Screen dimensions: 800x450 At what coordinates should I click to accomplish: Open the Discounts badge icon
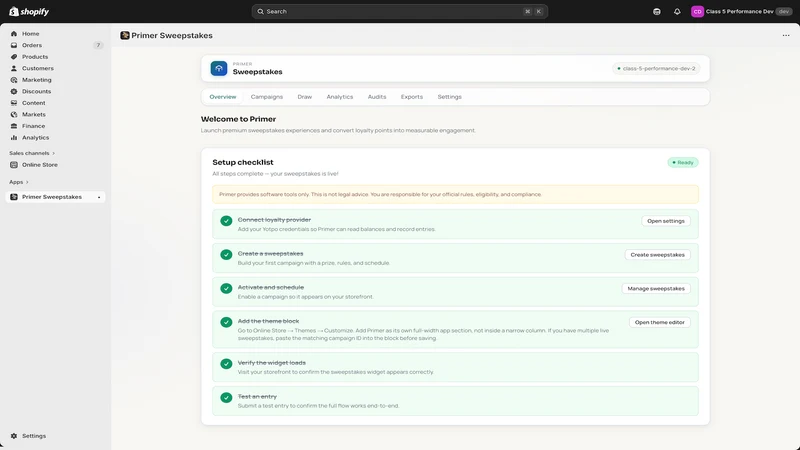tap(14, 91)
